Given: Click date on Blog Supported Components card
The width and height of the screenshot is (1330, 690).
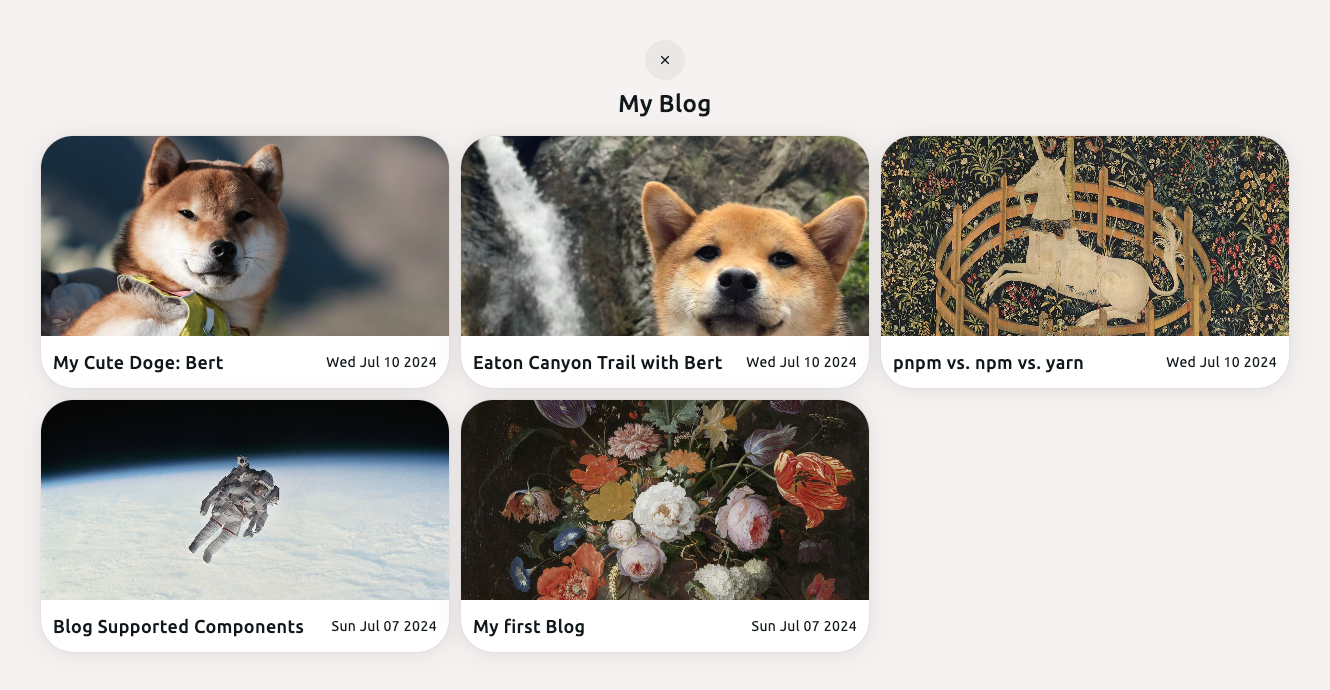Looking at the screenshot, I should coord(384,626).
